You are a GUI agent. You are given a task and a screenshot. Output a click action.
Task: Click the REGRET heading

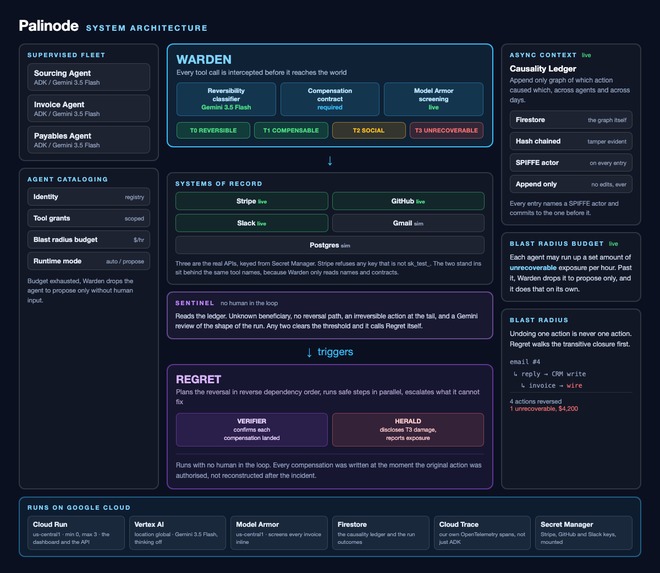coord(198,379)
